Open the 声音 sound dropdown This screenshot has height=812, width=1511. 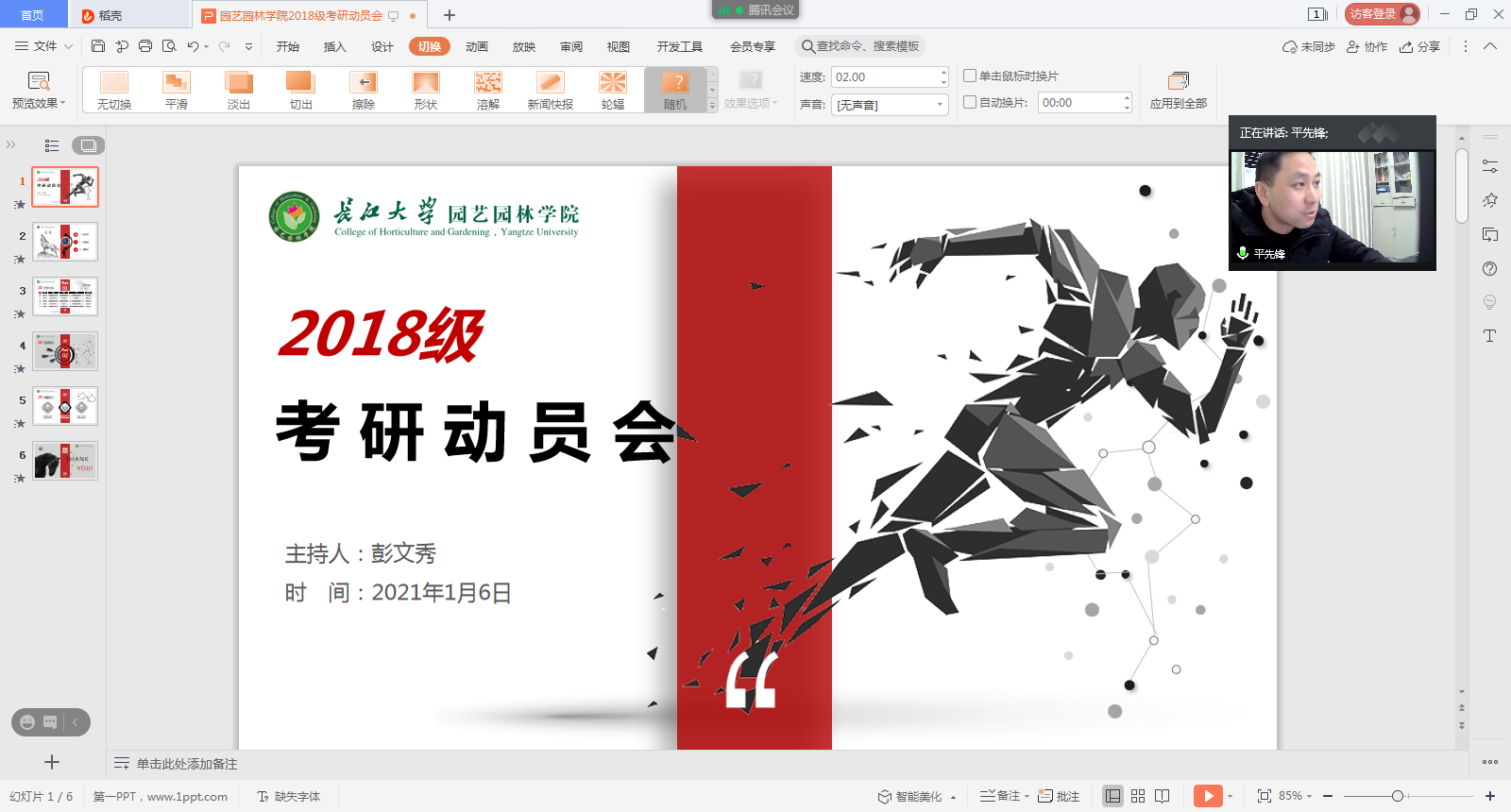point(940,105)
